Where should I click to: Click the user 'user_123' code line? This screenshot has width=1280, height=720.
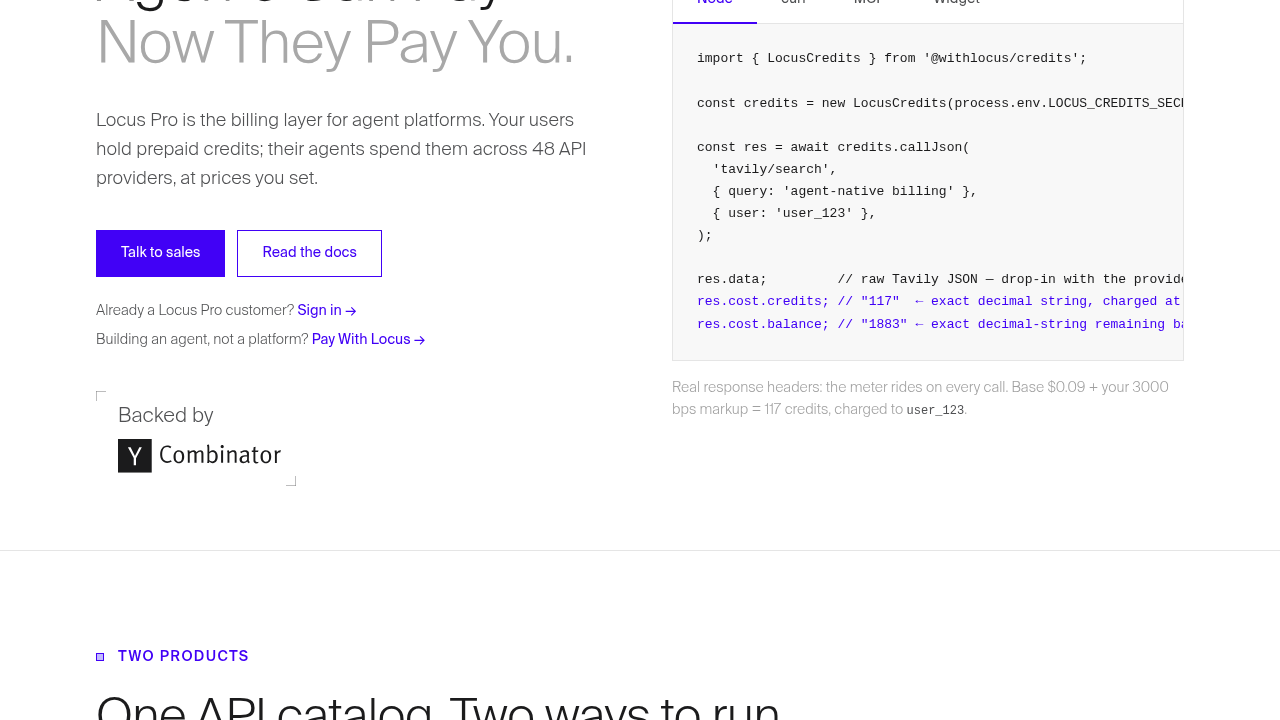point(794,213)
